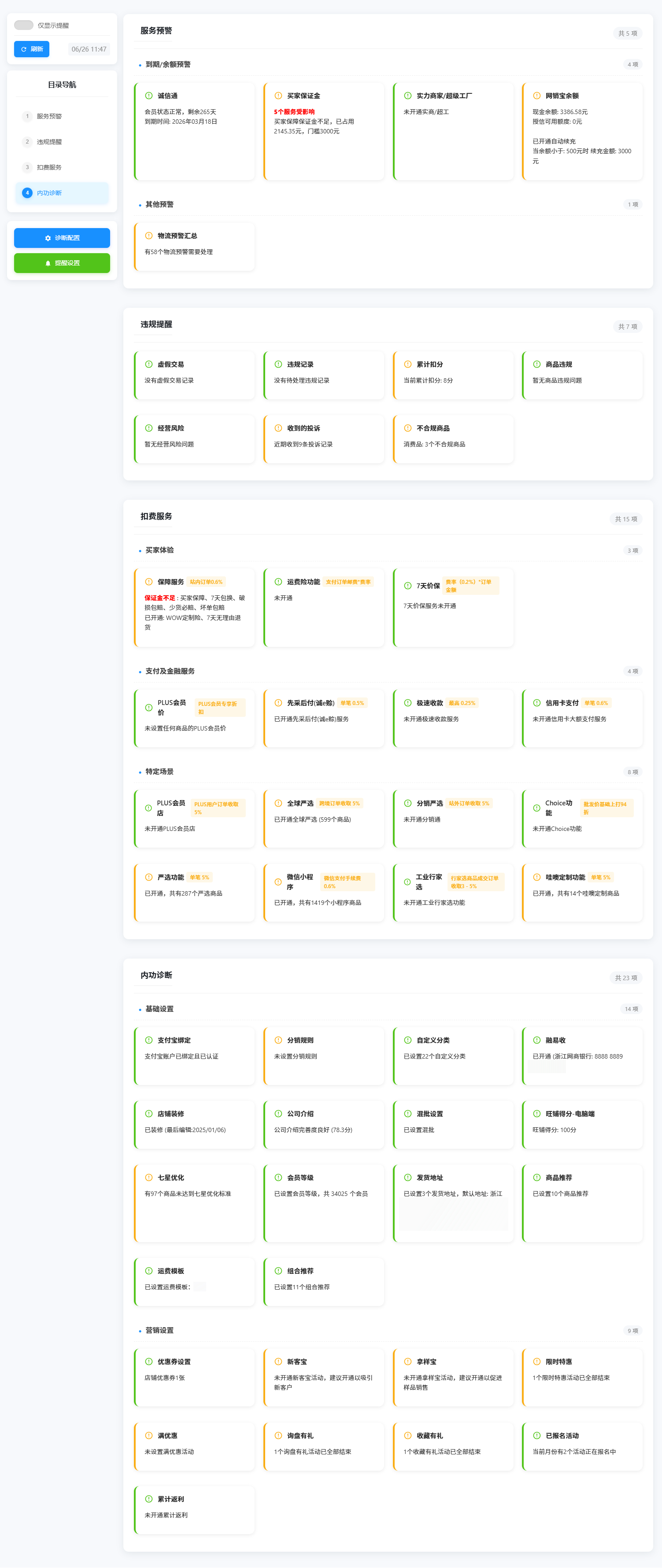Screen dimensions: 662x1568
Task: Click the 支付宝绑定 green status icon
Action: coord(148,1040)
